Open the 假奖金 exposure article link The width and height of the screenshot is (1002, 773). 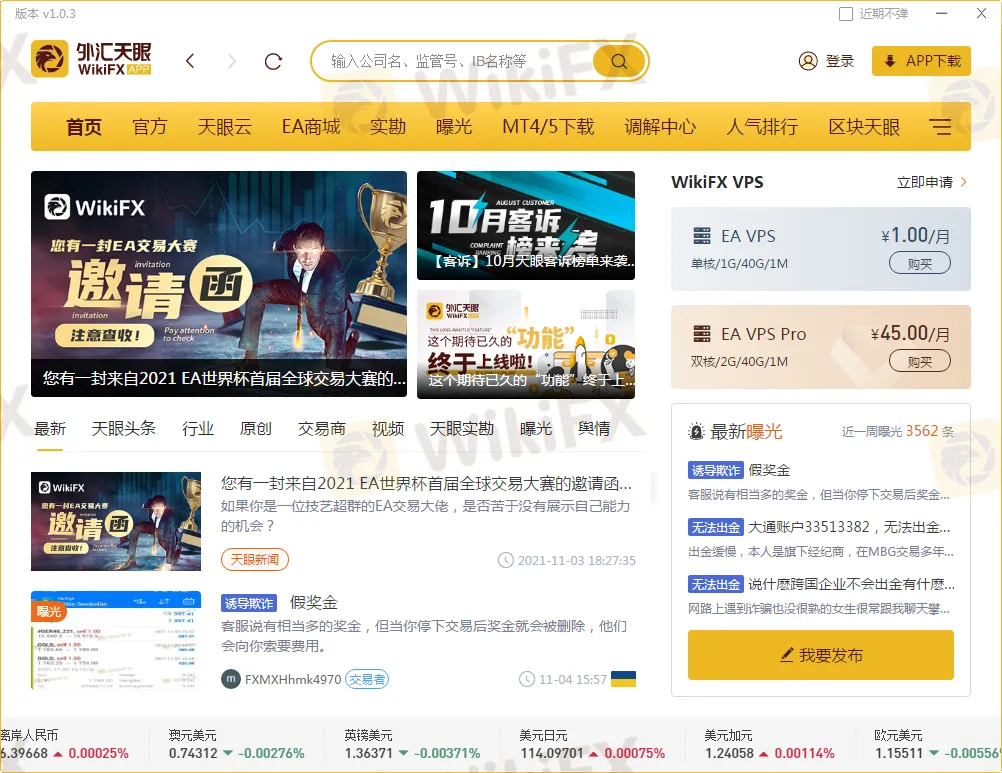point(314,602)
